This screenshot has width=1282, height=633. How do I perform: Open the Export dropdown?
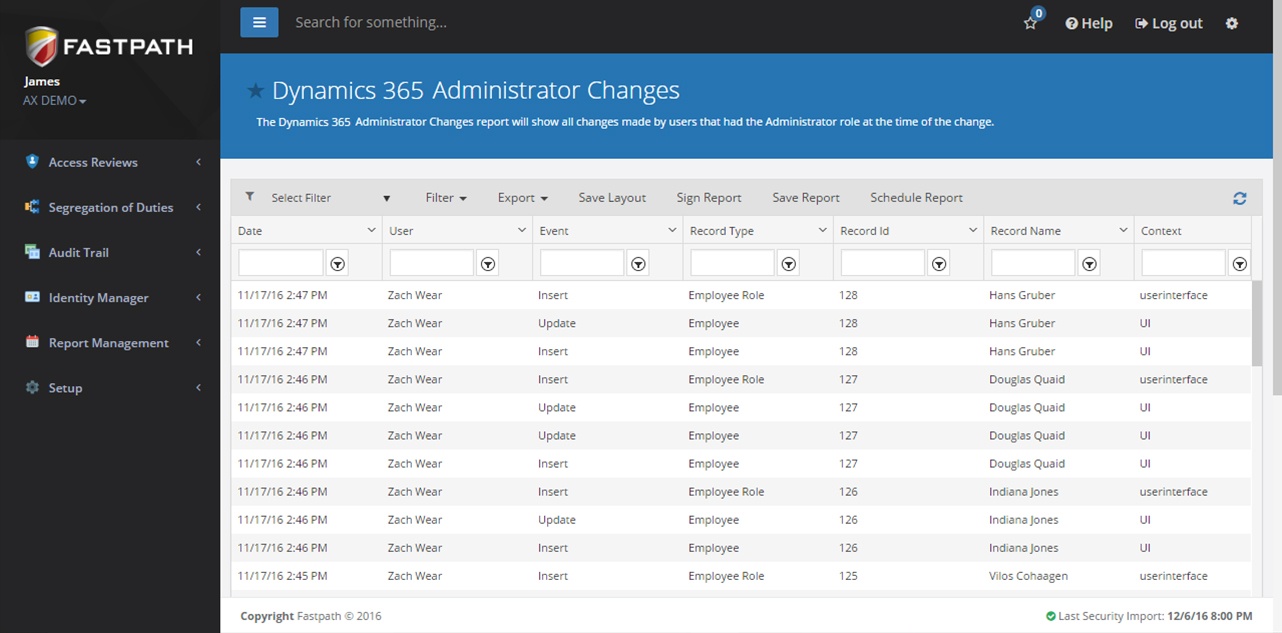point(523,198)
